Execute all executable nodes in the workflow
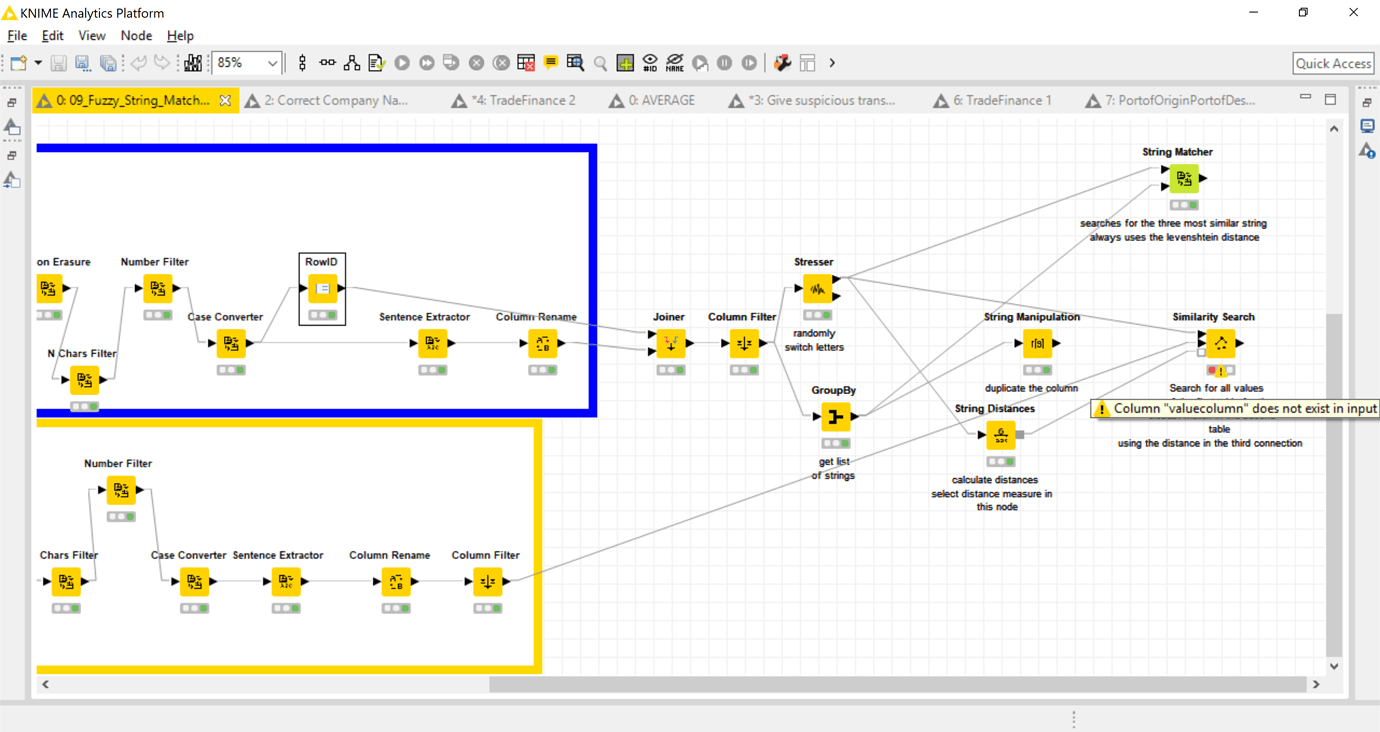This screenshot has width=1380, height=732. (427, 62)
